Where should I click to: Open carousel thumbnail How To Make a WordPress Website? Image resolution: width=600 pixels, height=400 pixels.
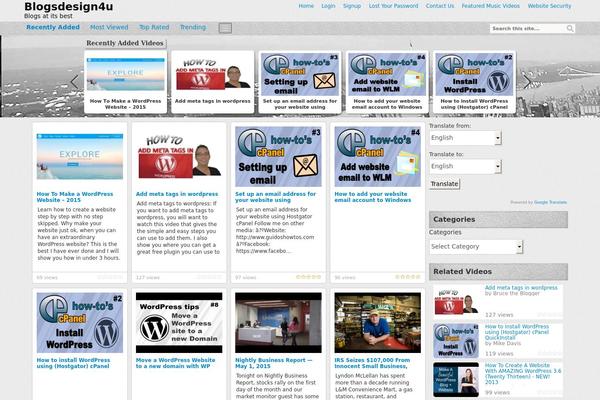tap(126, 74)
